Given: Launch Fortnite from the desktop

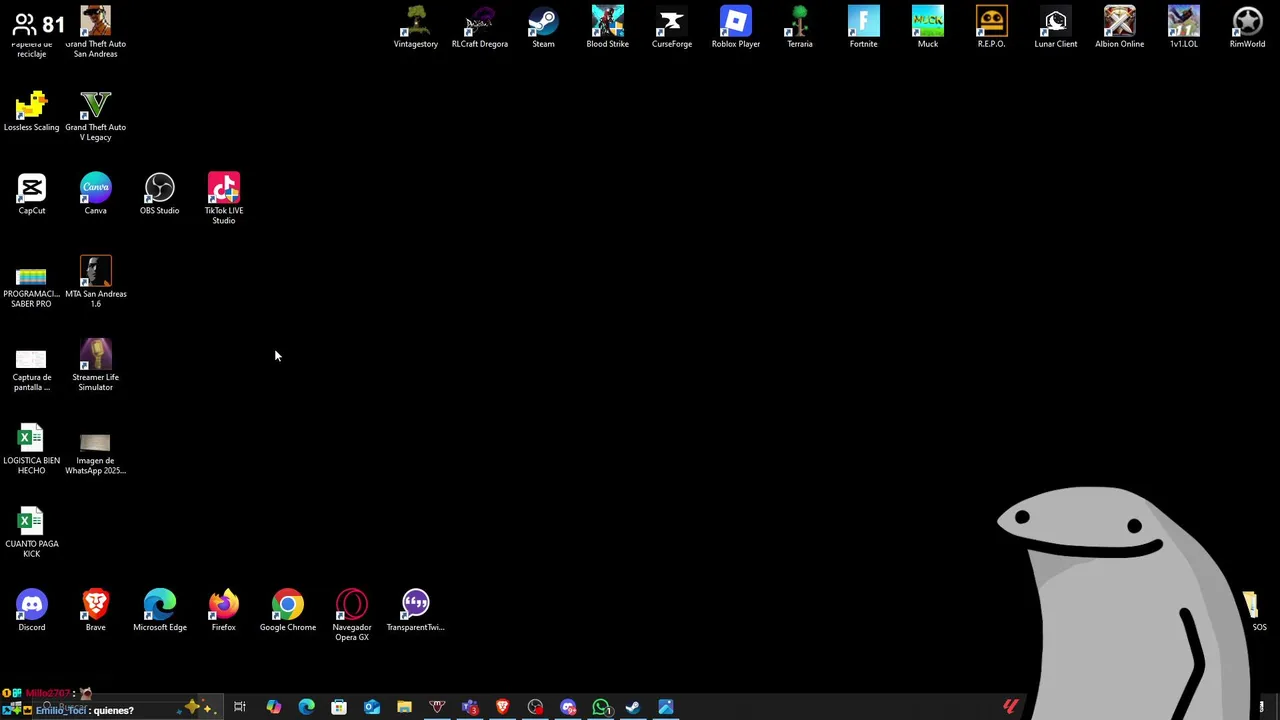Looking at the screenshot, I should click(863, 27).
